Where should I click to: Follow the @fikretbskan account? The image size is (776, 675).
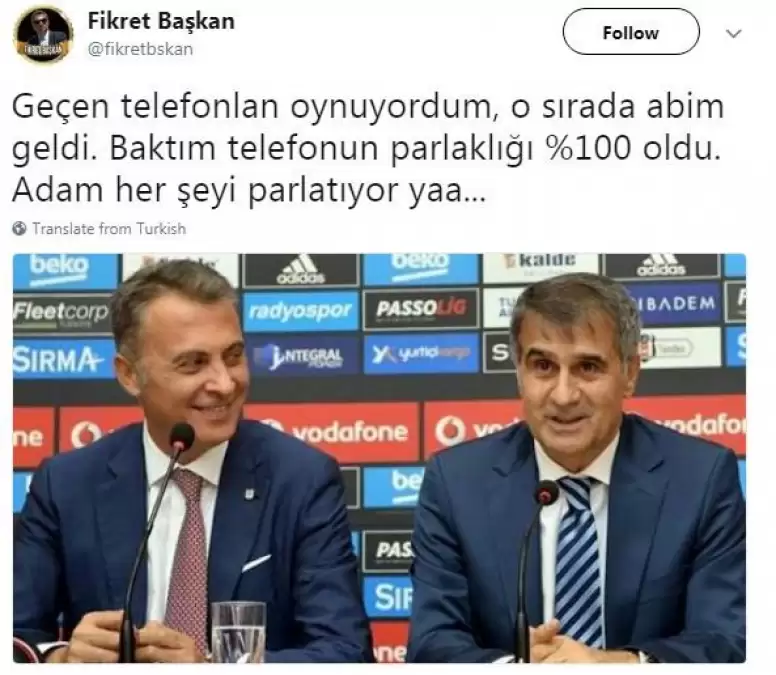631,32
